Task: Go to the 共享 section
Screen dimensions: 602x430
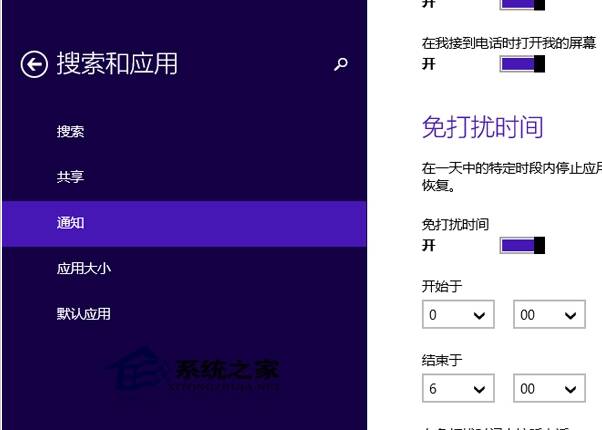Action: coord(70,177)
